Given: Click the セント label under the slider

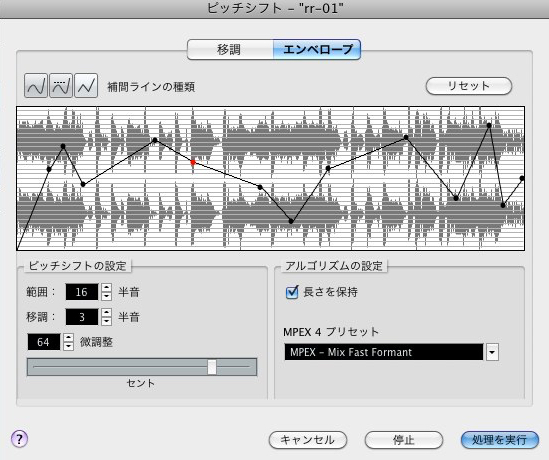Looking at the screenshot, I should [x=140, y=383].
